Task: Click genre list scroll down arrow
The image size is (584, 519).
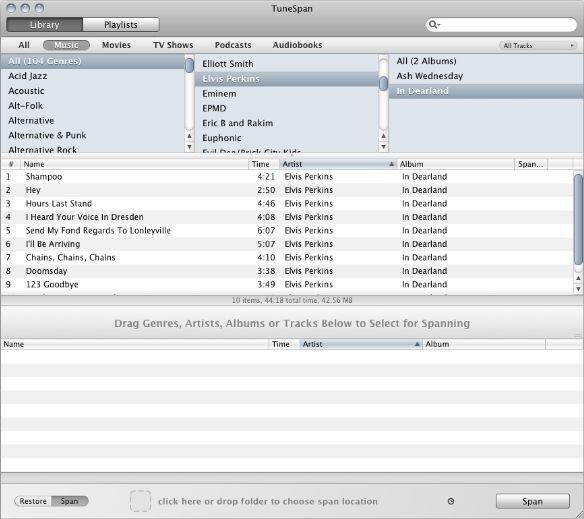Action: point(190,147)
